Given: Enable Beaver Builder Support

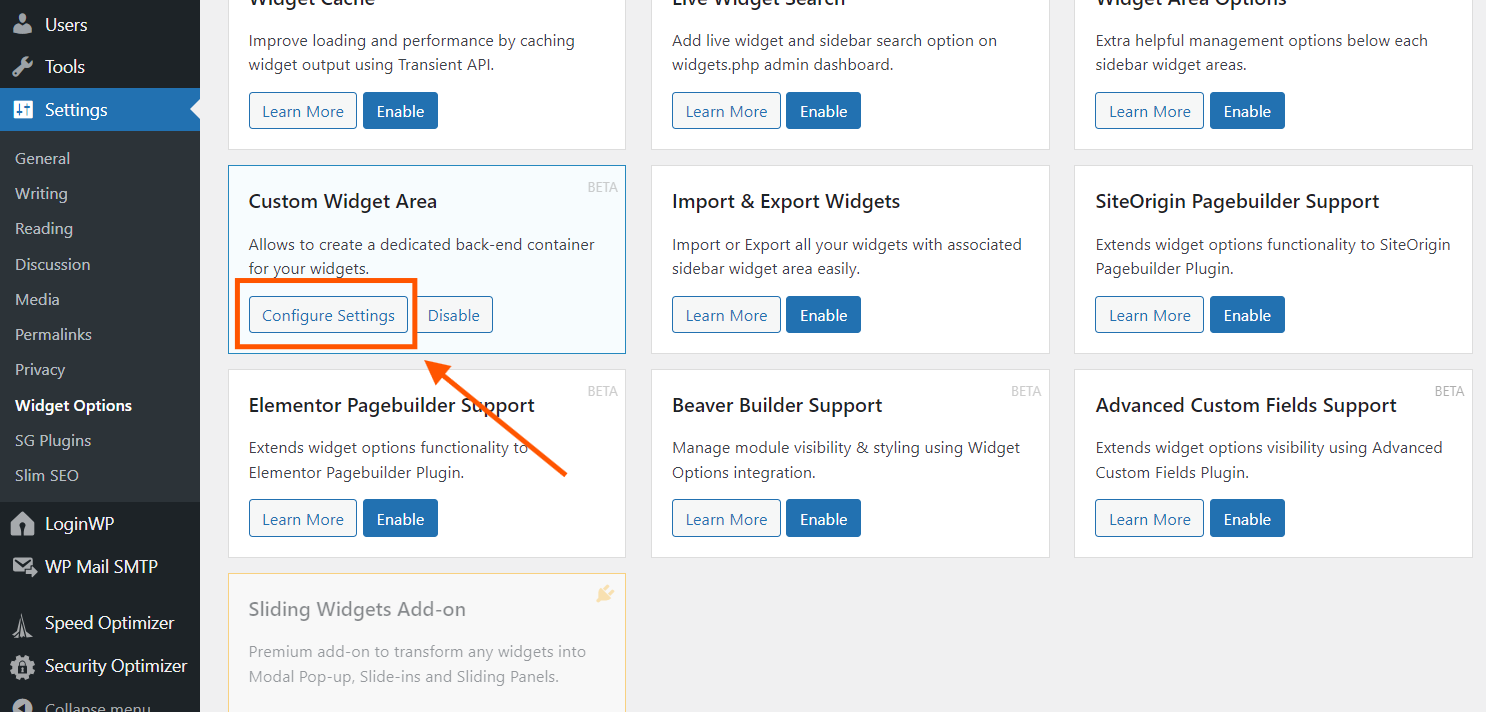Looking at the screenshot, I should click(x=823, y=519).
